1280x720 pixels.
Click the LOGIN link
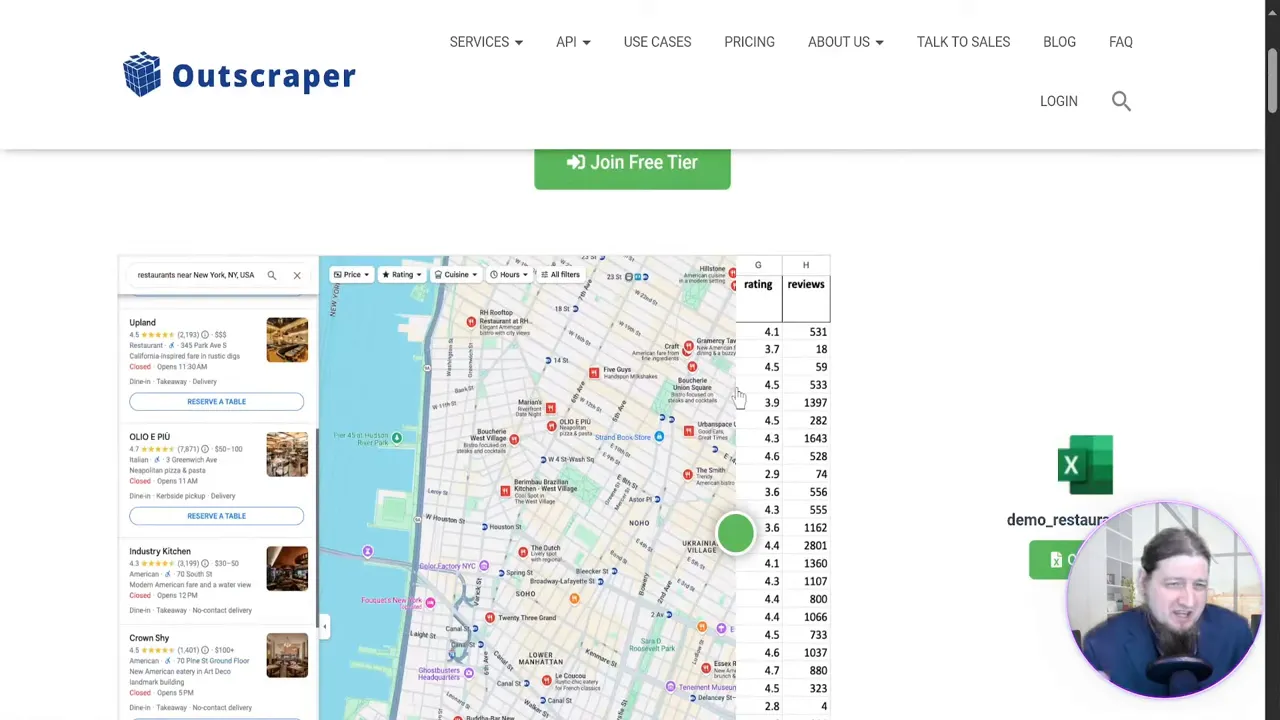click(1058, 101)
